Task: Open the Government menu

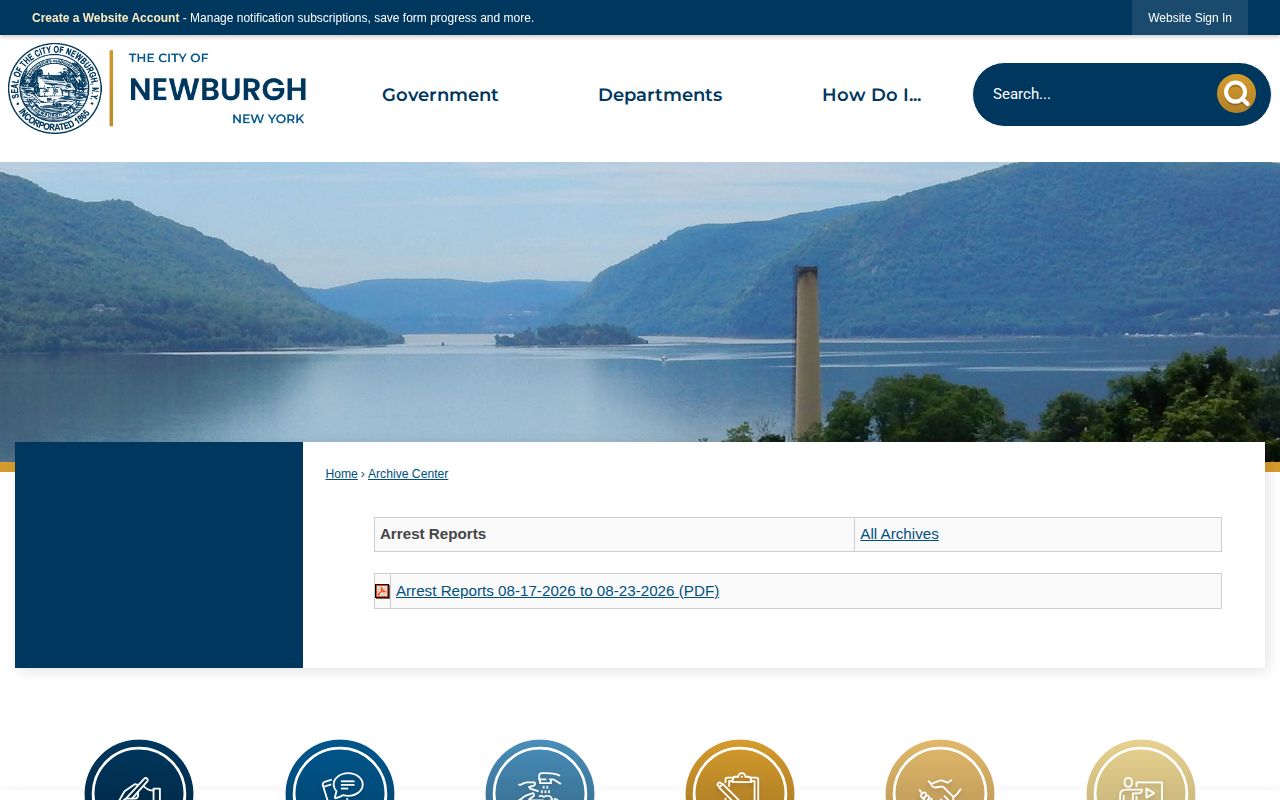Action: [440, 95]
